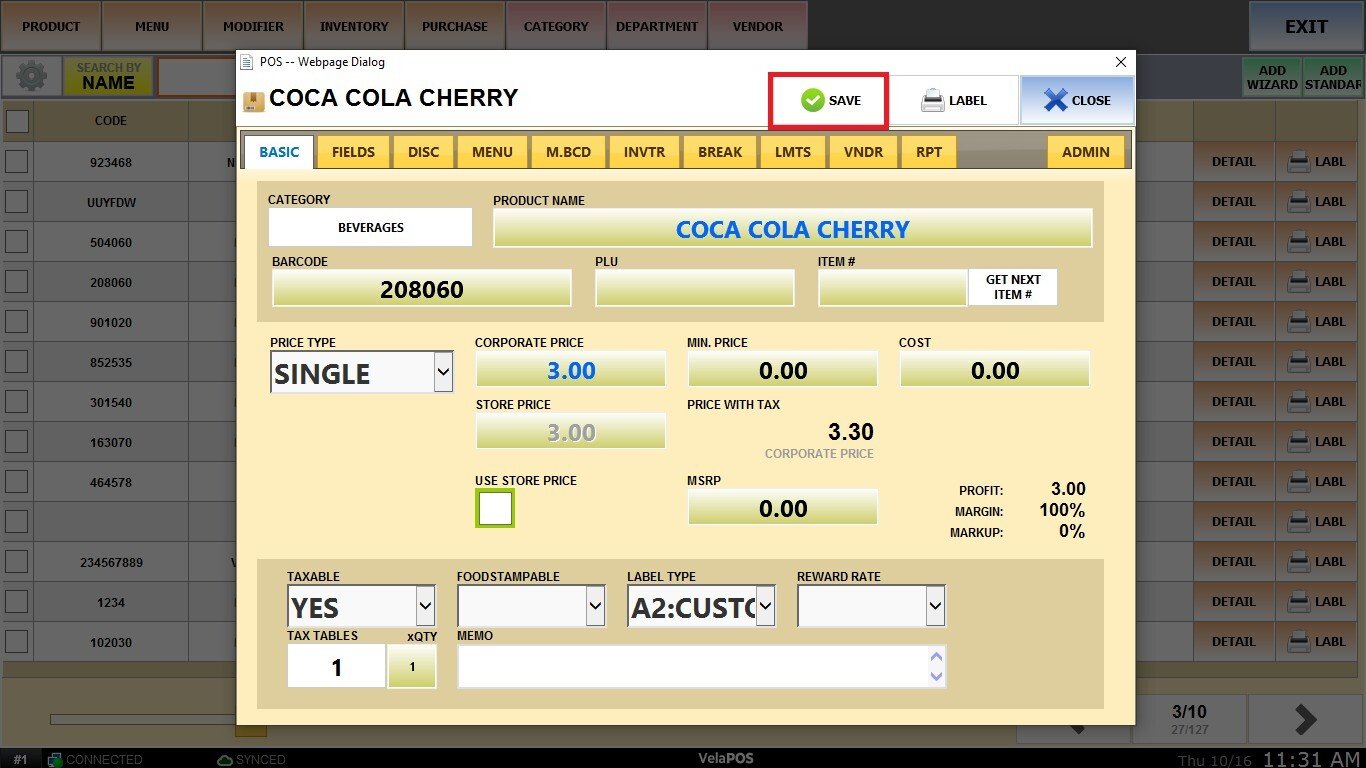Enable the Use Store Price checkbox
Screen dimensions: 1366x768
(495, 509)
